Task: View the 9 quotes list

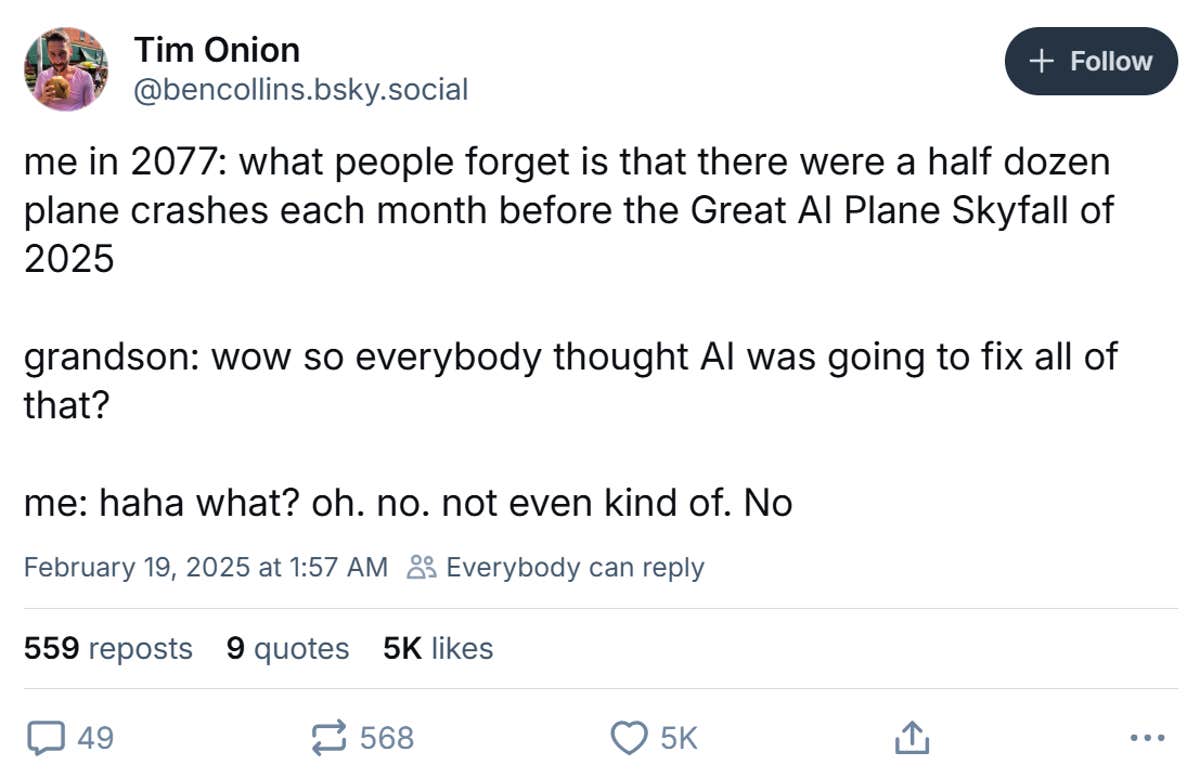Action: [x=288, y=649]
